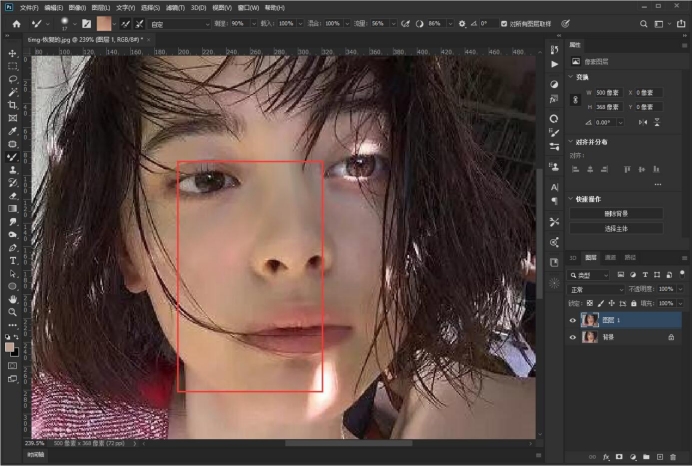Click the 图层 1 layer thumbnail
The image size is (692, 466).
(590, 320)
